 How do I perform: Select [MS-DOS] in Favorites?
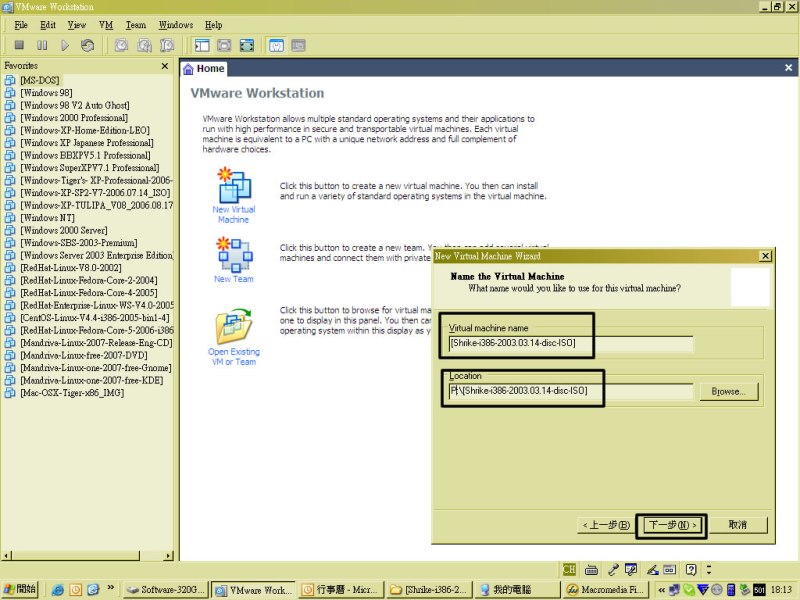tap(40, 81)
